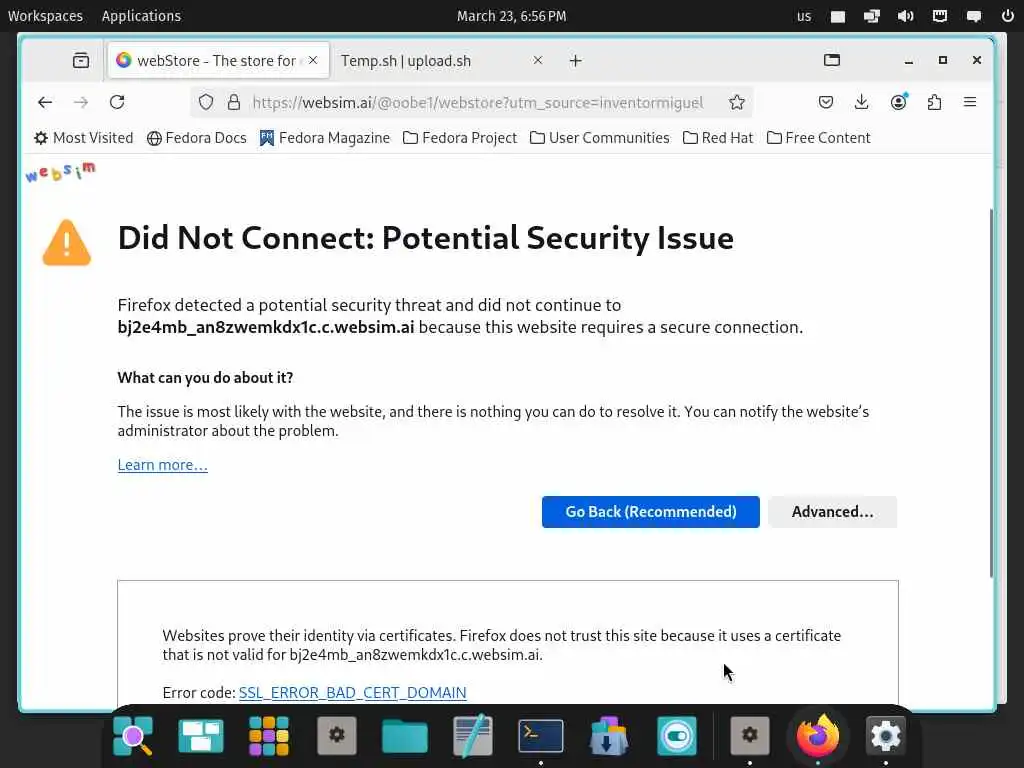Click Go Back (Recommended) button
This screenshot has height=768, width=1024.
[x=650, y=512]
